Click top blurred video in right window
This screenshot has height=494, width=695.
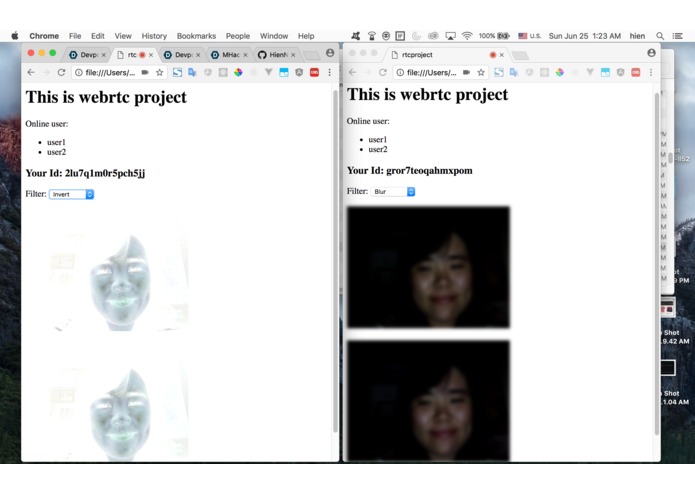428,267
